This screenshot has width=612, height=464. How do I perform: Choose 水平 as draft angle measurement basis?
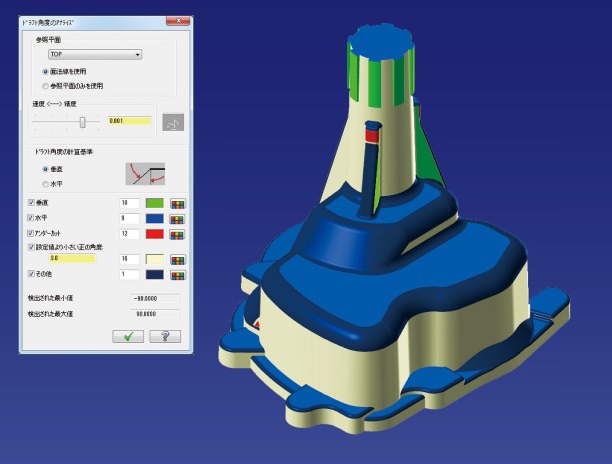[45, 183]
